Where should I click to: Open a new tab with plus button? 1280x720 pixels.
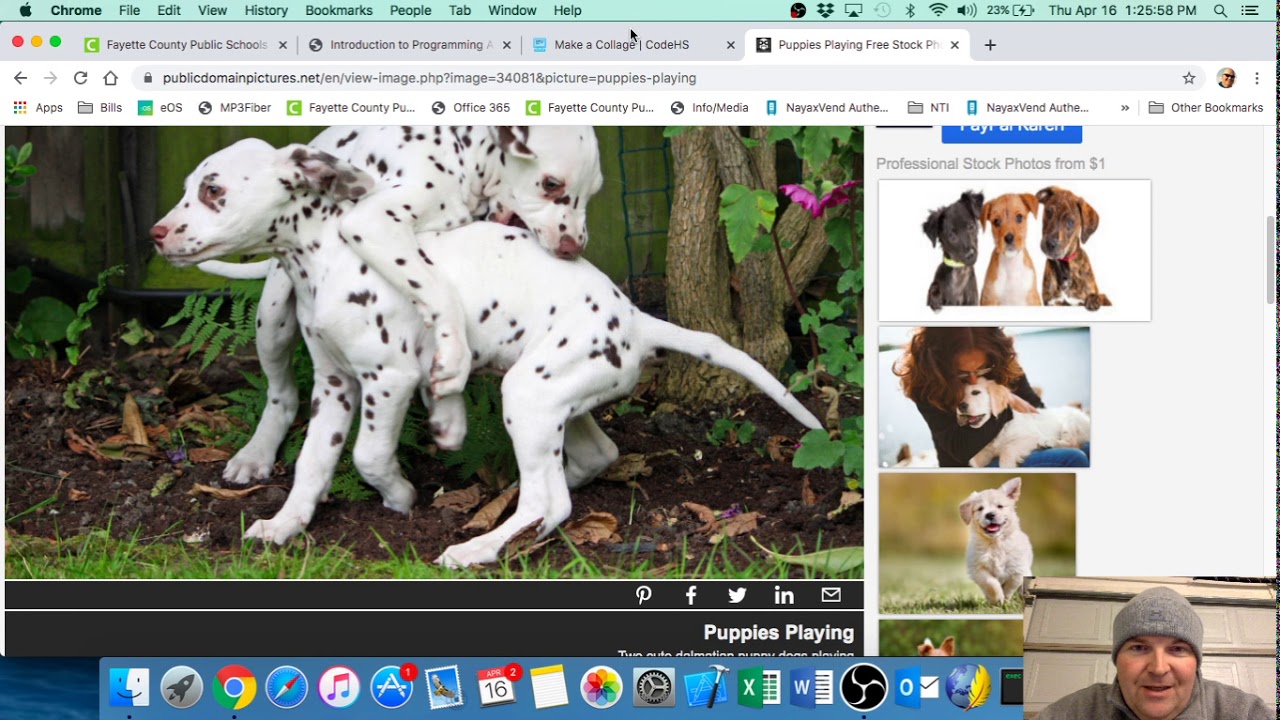click(990, 45)
